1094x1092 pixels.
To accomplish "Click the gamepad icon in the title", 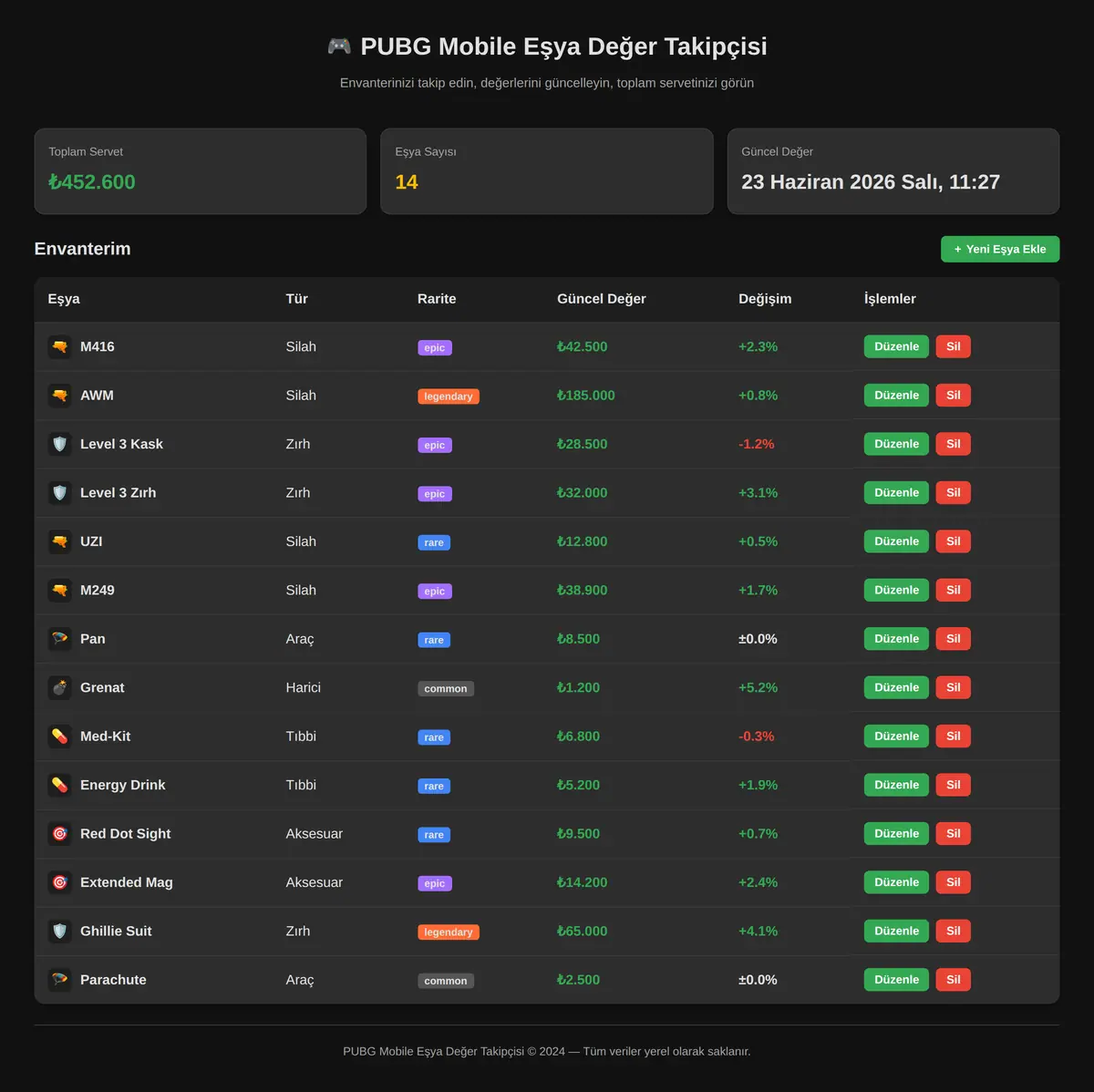I will coord(339,46).
